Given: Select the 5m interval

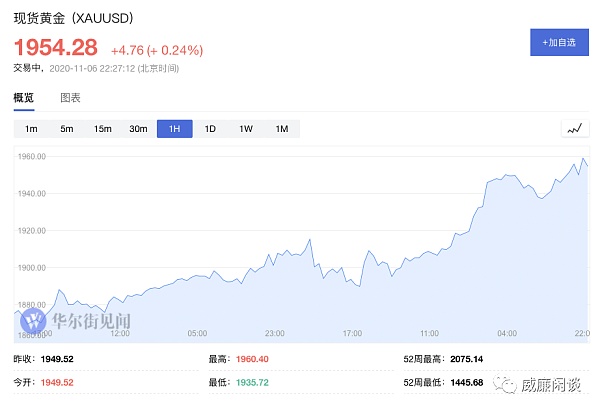Looking at the screenshot, I should pyautogui.click(x=67, y=129).
